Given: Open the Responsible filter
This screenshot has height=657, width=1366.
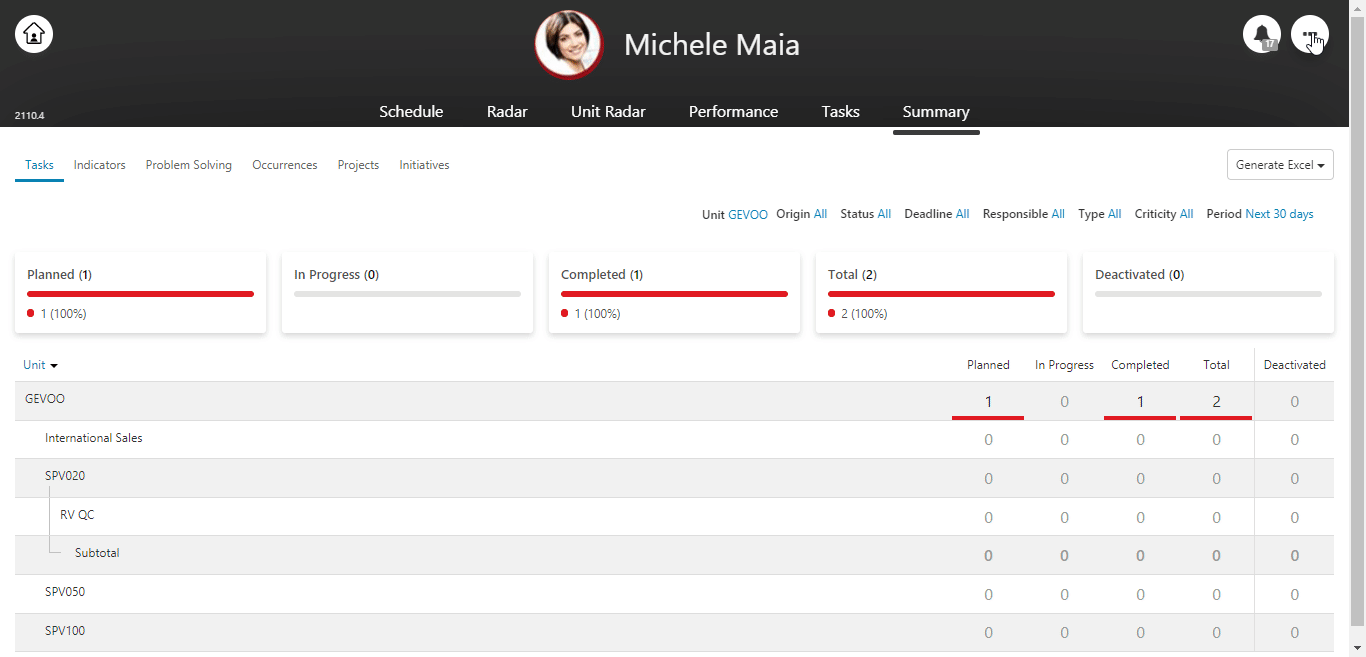Looking at the screenshot, I should click(x=1058, y=214).
